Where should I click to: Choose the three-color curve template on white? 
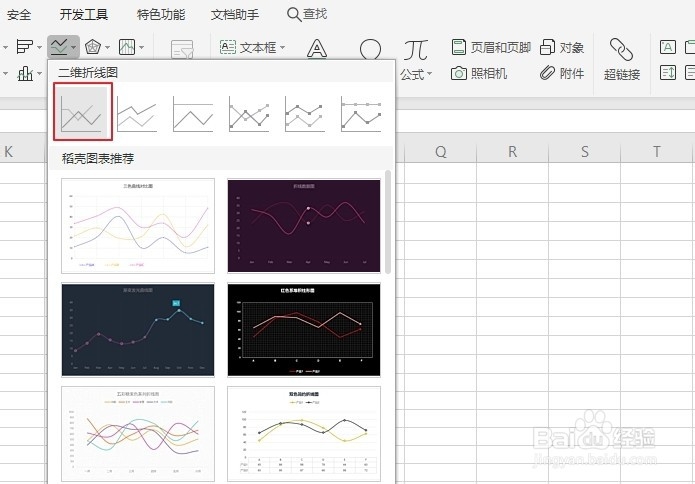pos(138,226)
